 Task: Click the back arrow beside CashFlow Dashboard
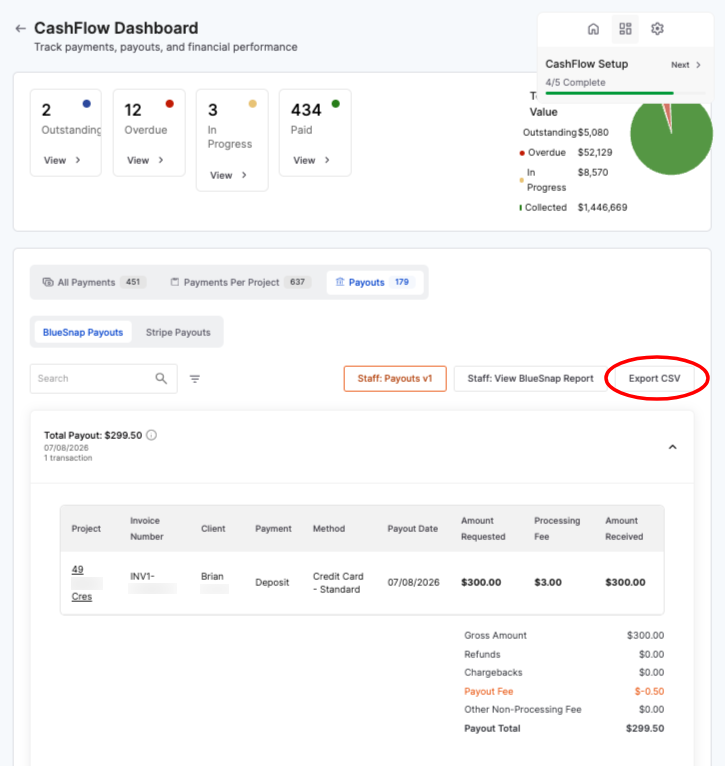[x=21, y=28]
